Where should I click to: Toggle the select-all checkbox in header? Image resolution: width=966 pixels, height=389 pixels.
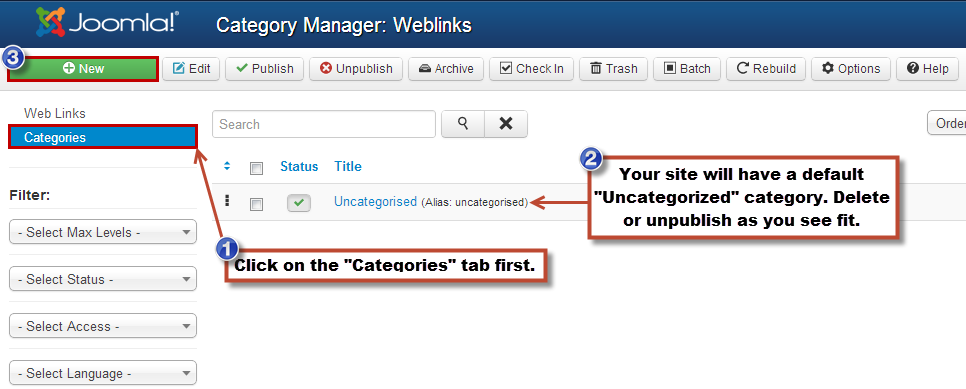click(x=256, y=168)
